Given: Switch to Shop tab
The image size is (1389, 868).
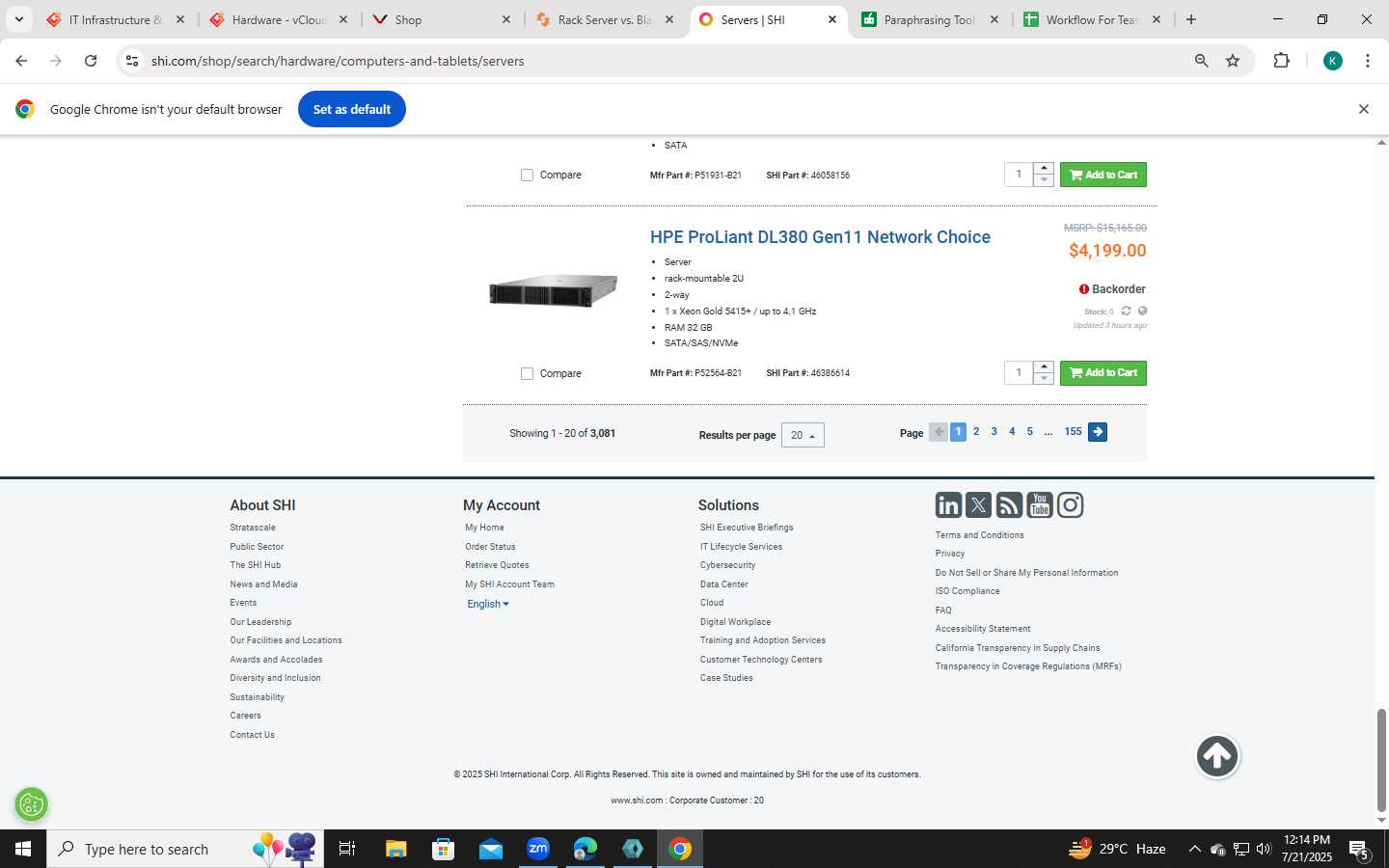Looking at the screenshot, I should [442, 19].
